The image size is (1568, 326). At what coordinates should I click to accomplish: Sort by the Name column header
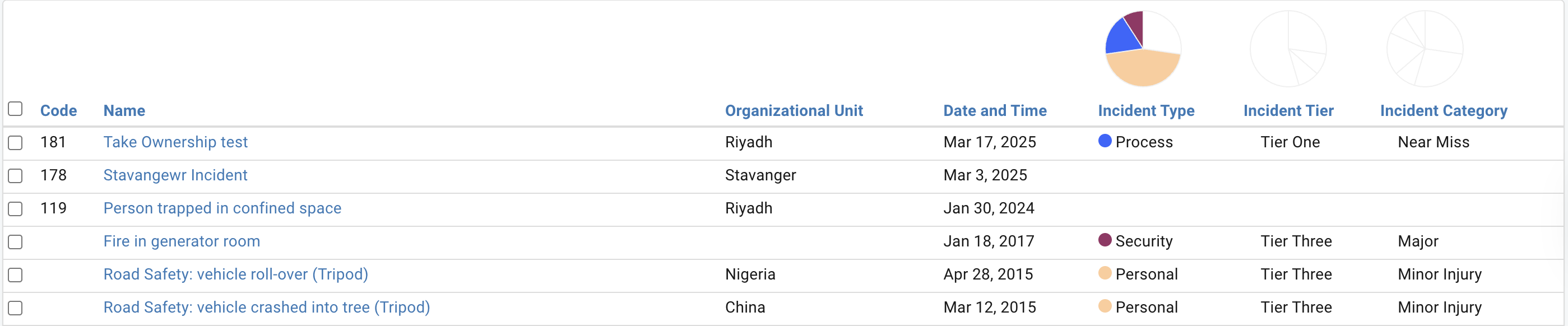click(124, 111)
